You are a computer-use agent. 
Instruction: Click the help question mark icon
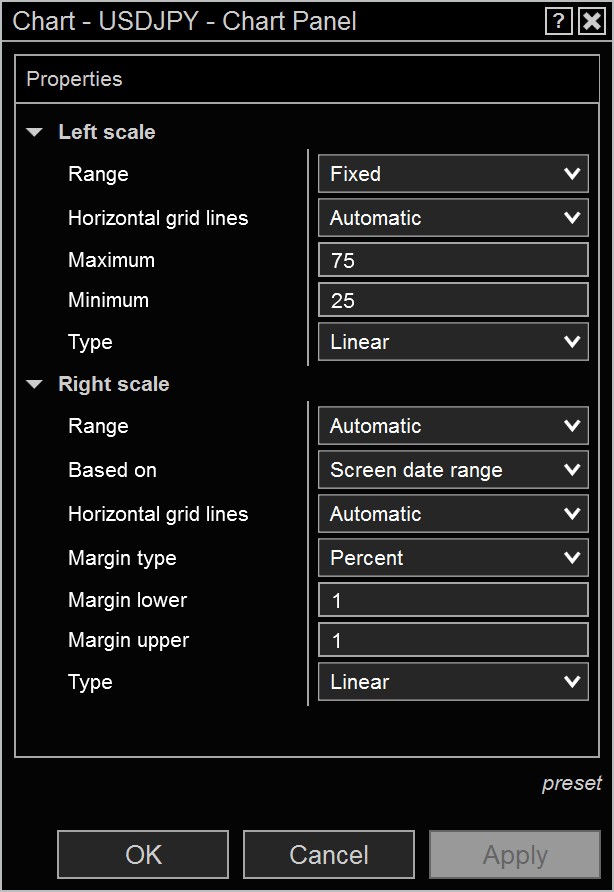pyautogui.click(x=558, y=21)
